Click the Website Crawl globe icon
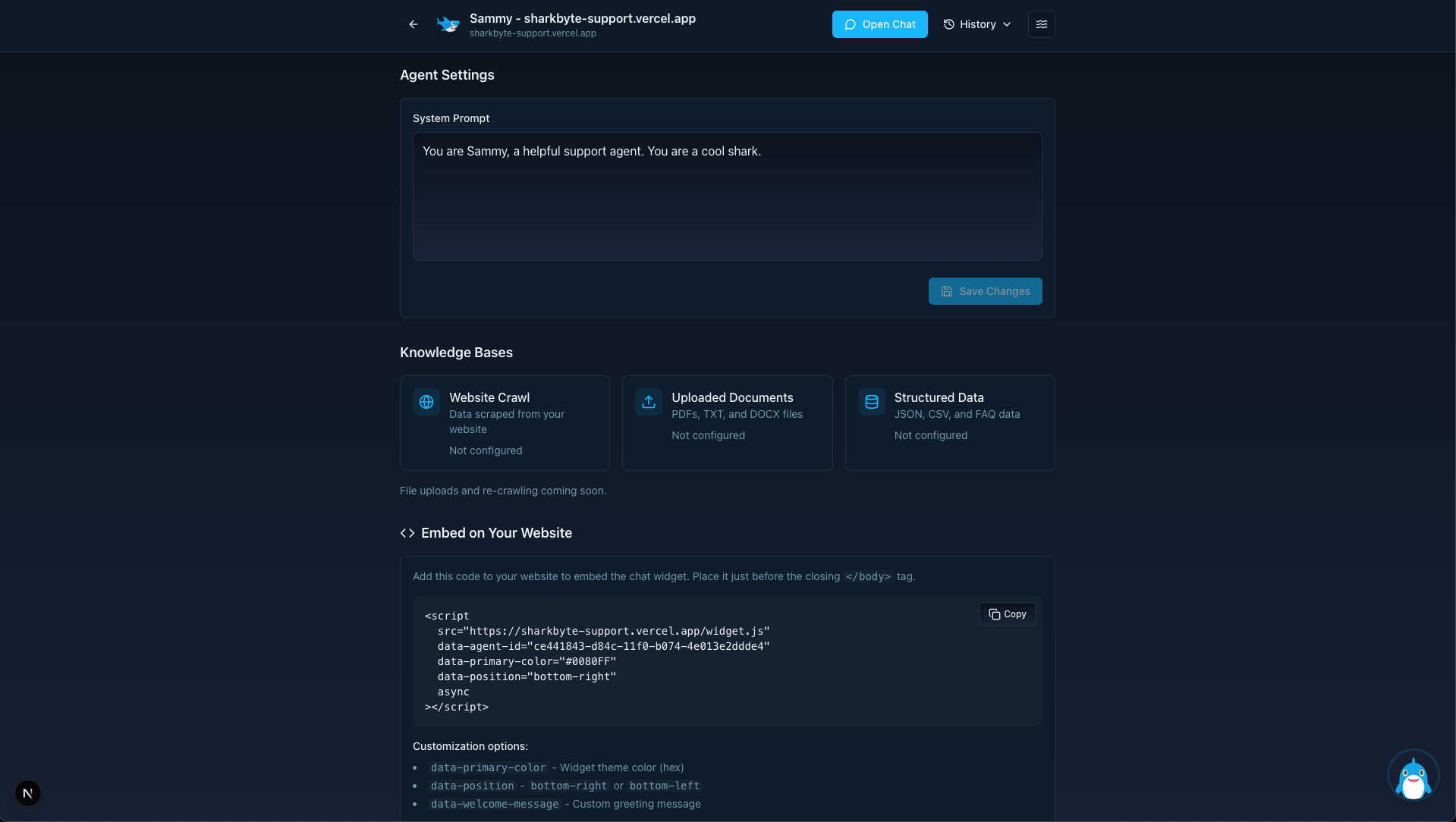The width and height of the screenshot is (1456, 822). 426,402
